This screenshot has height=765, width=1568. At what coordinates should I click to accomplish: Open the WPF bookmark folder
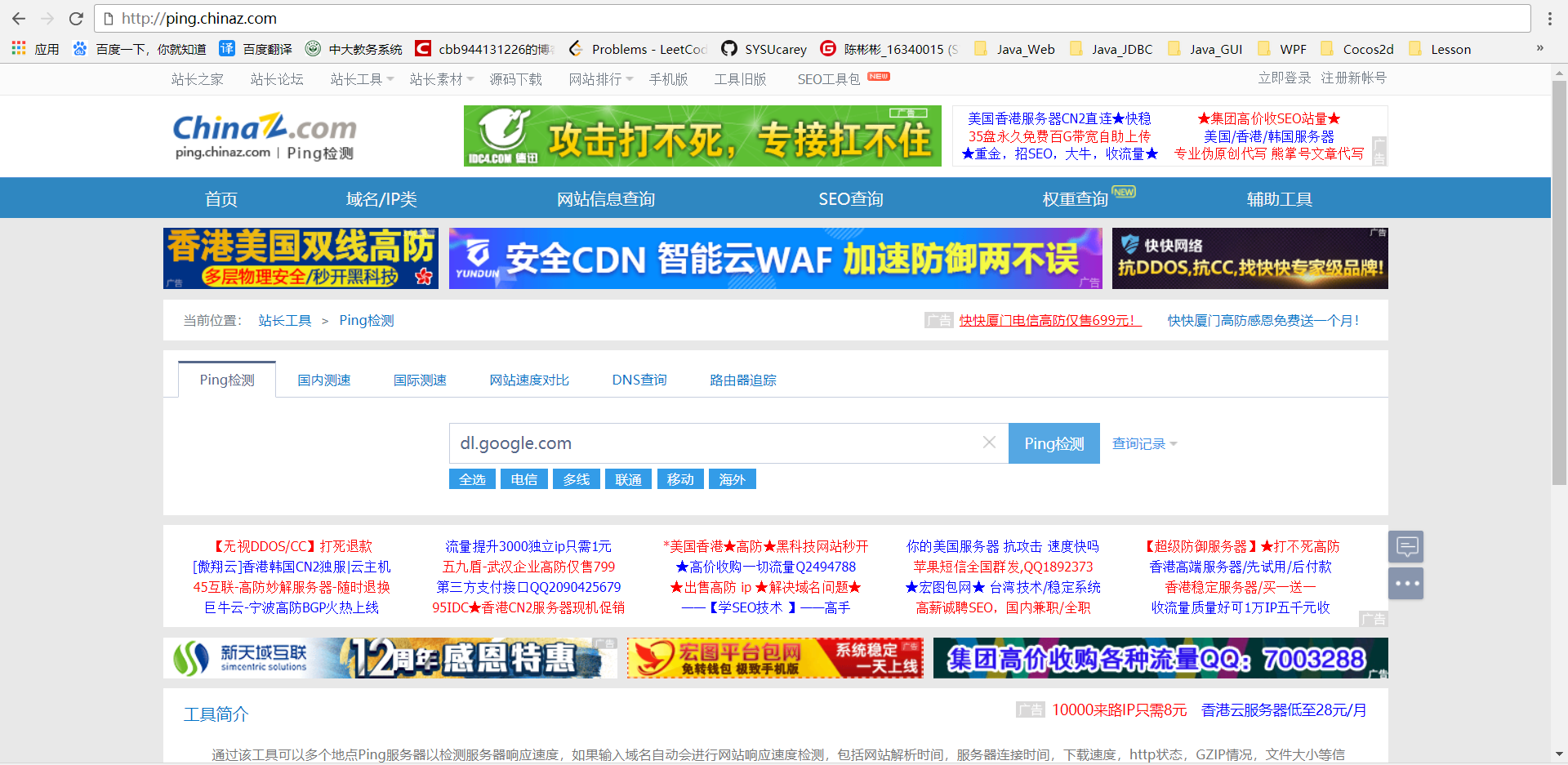(1281, 49)
